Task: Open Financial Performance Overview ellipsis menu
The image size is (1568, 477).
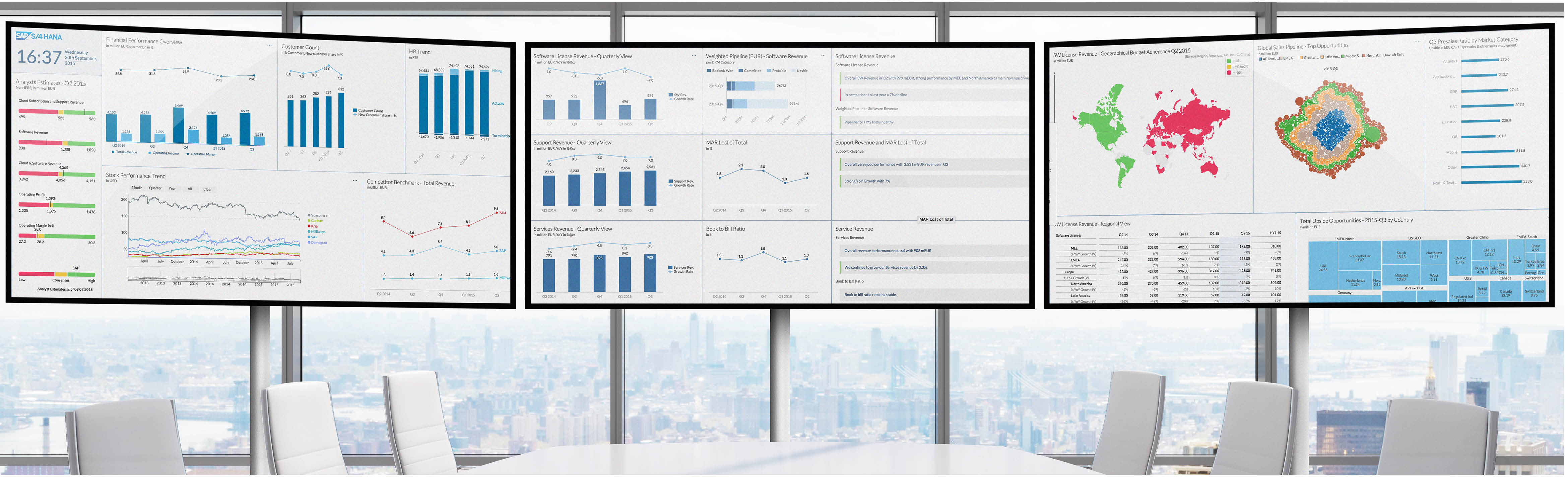Action: tap(269, 45)
